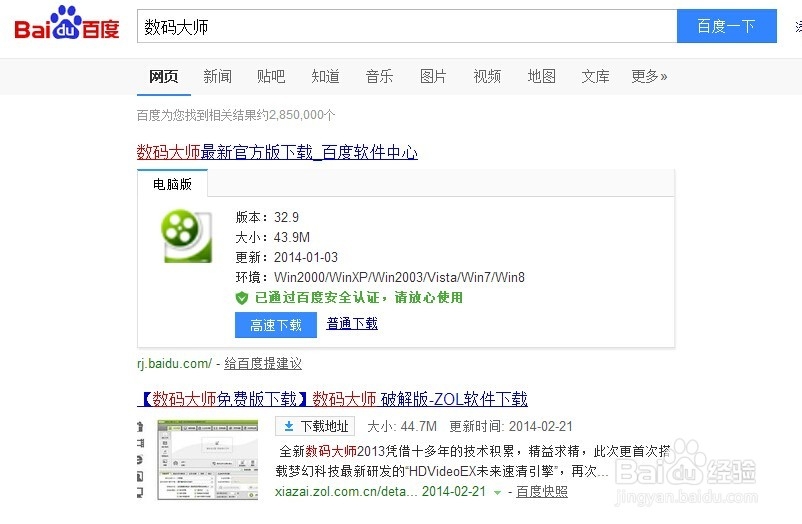
Task: Click the download arrow icon beside 下载地址
Action: click(x=288, y=426)
